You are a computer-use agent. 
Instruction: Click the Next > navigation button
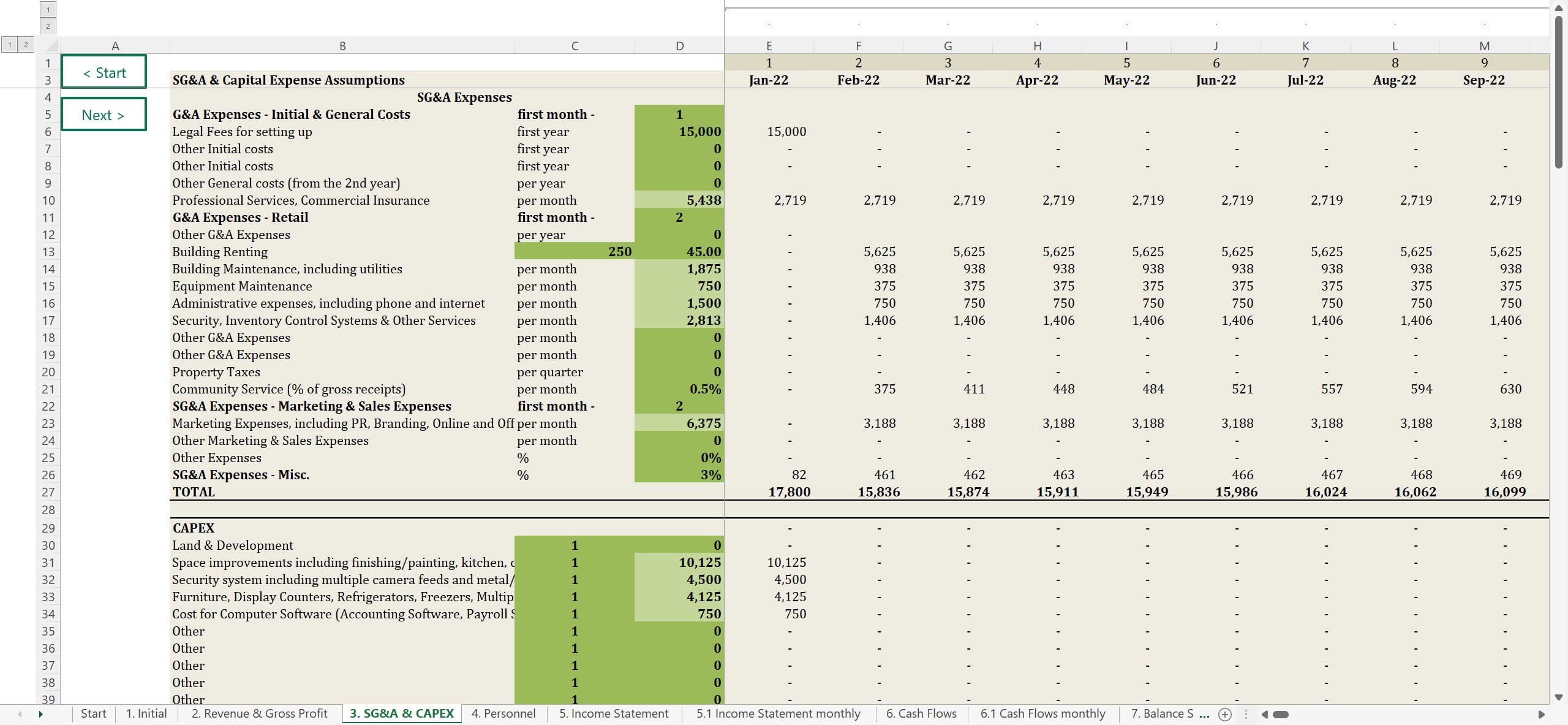[x=104, y=115]
